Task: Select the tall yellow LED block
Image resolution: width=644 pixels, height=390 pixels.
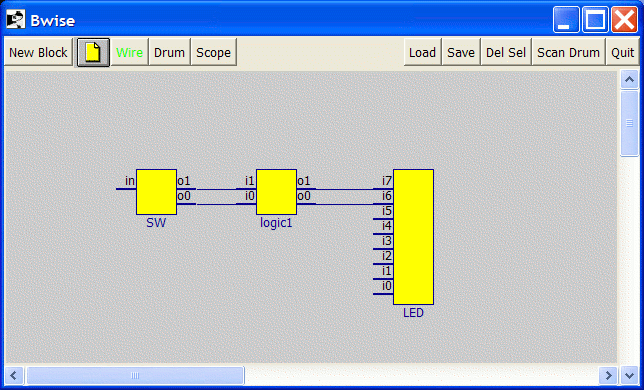Action: [x=413, y=237]
